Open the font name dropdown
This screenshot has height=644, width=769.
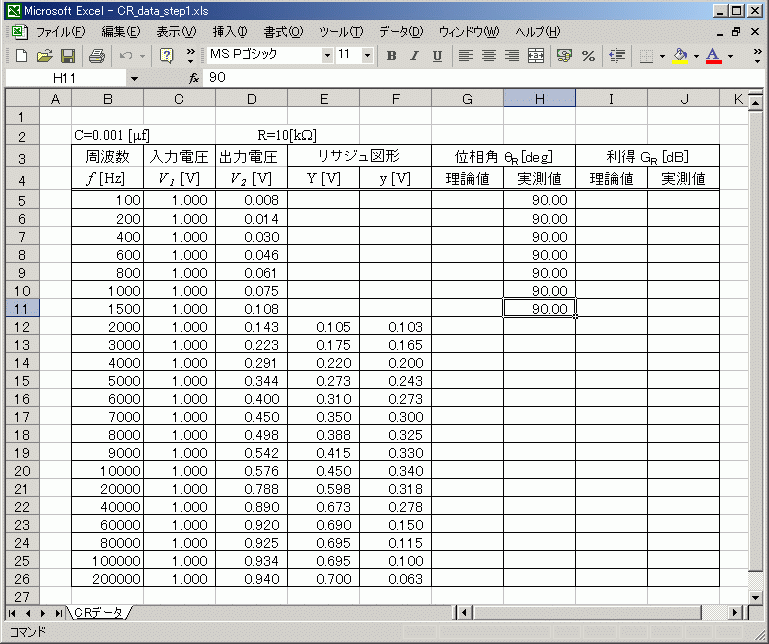[327, 56]
